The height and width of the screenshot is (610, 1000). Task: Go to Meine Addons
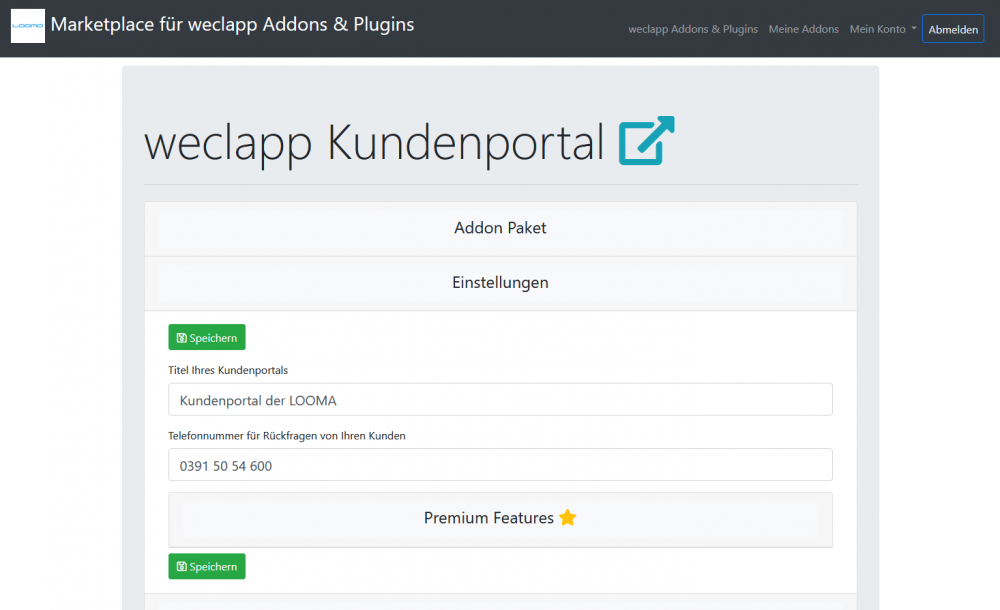tap(803, 29)
